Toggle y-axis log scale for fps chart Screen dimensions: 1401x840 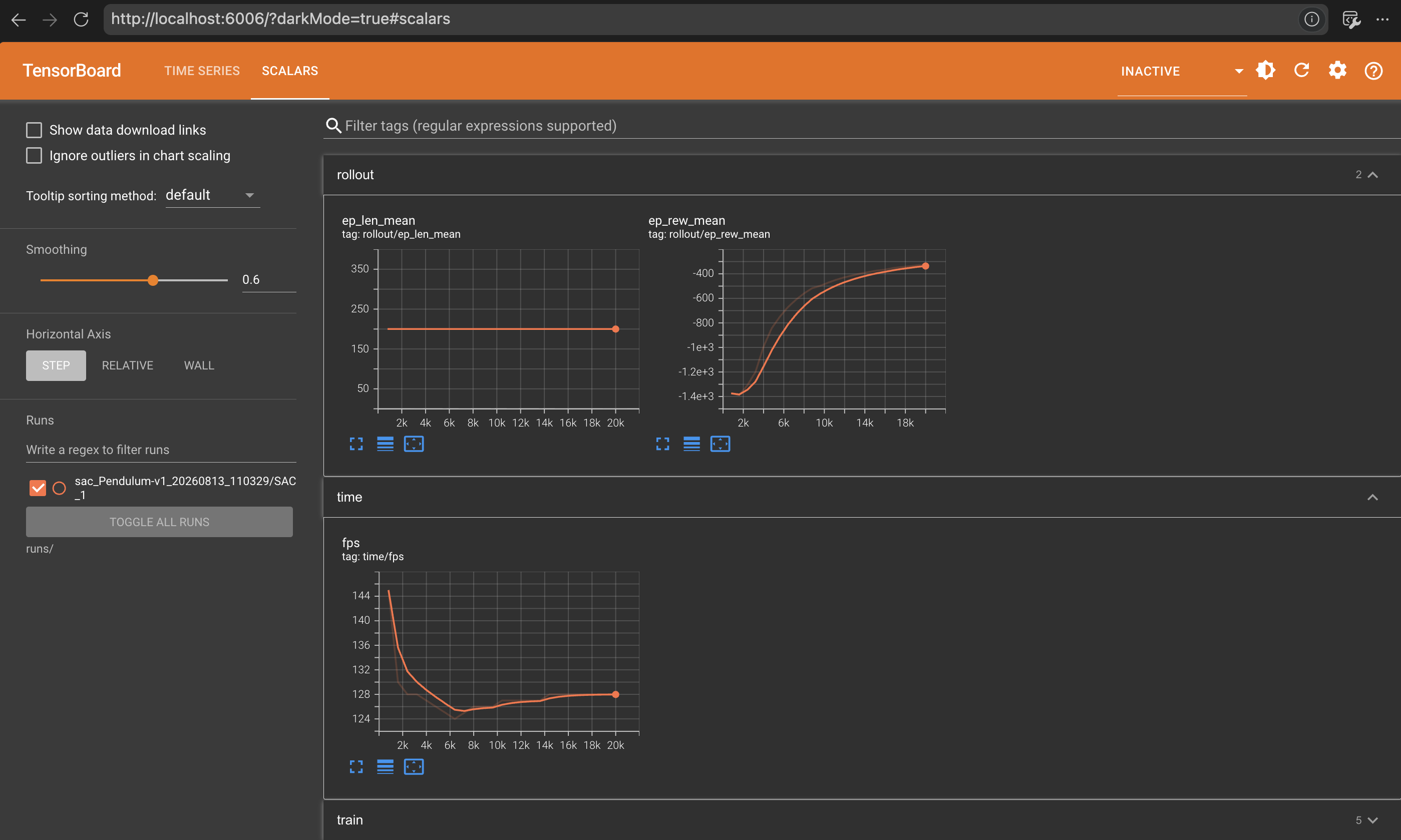(385, 767)
